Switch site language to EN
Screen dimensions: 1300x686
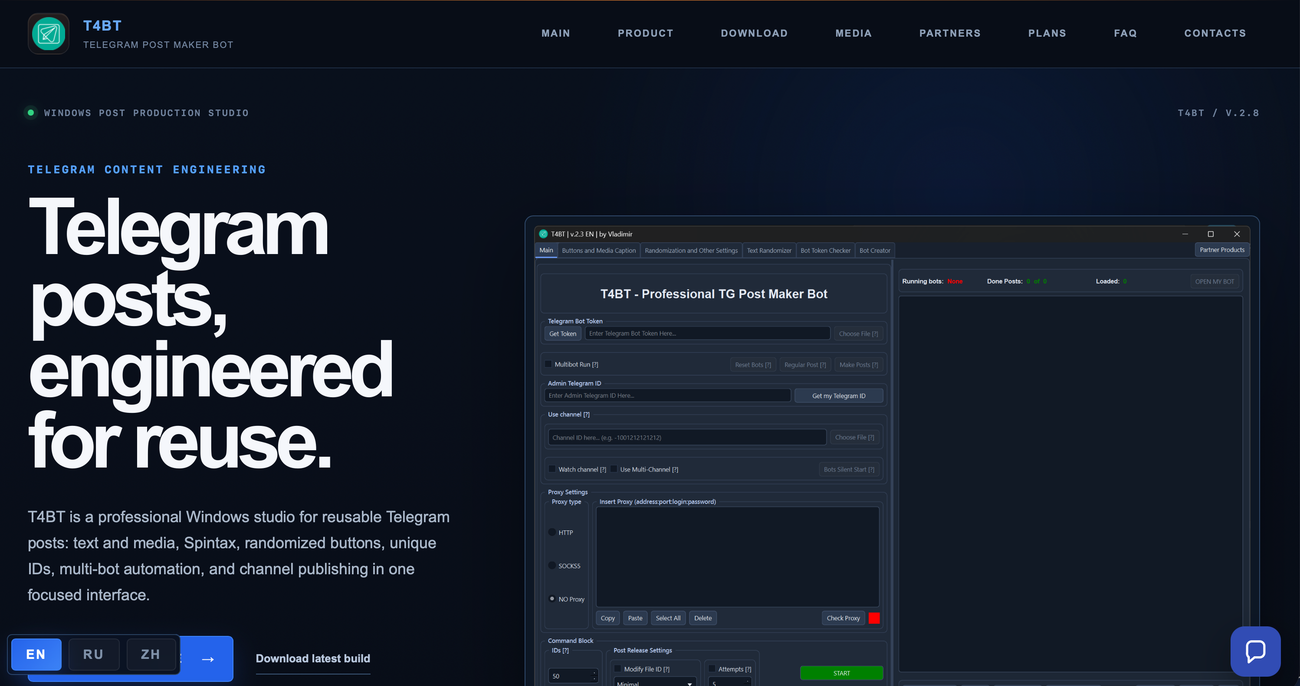(x=36, y=655)
